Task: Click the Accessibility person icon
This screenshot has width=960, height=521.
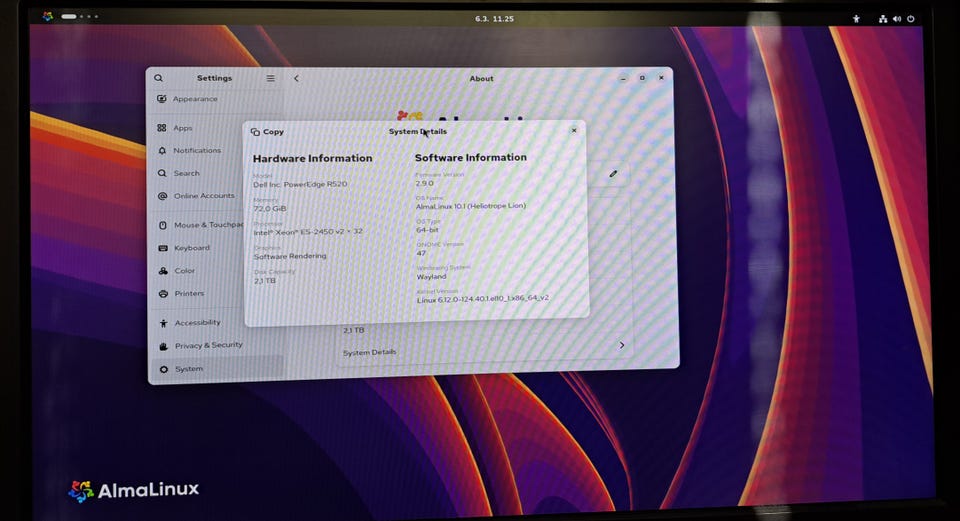Action: (x=163, y=323)
